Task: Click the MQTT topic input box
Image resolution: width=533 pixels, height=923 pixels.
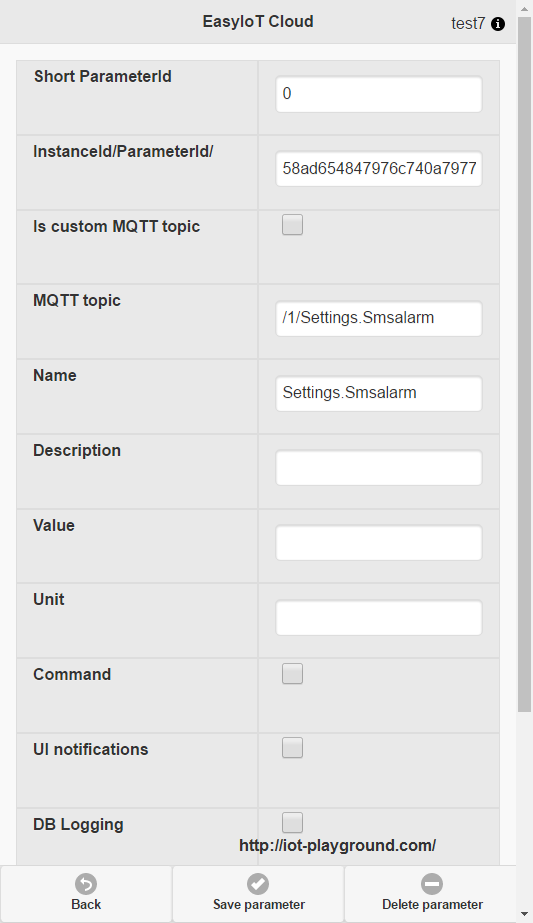Action: point(379,318)
